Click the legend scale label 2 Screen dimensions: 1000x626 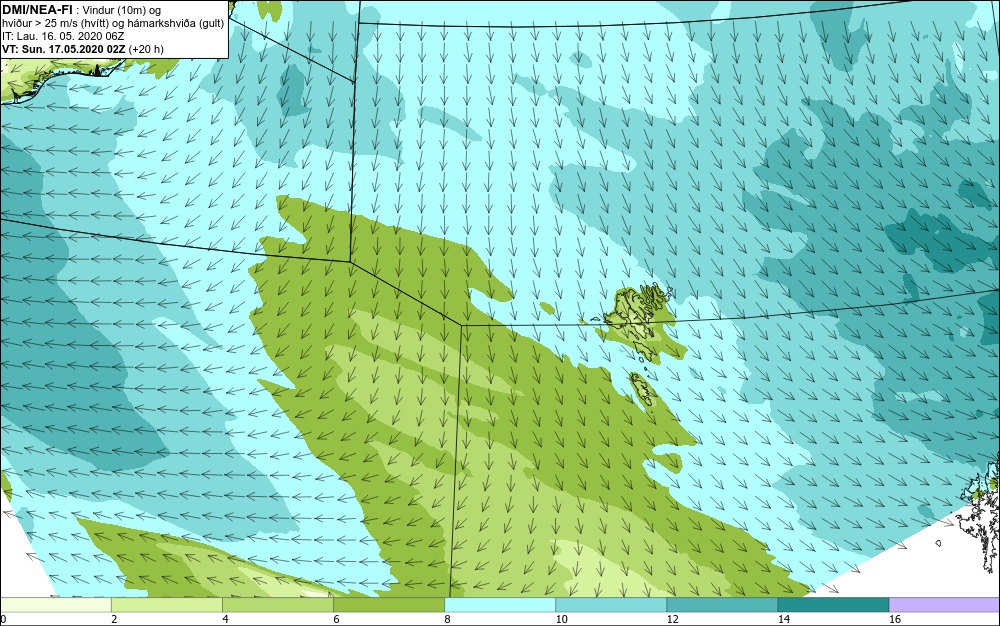pyautogui.click(x=114, y=619)
